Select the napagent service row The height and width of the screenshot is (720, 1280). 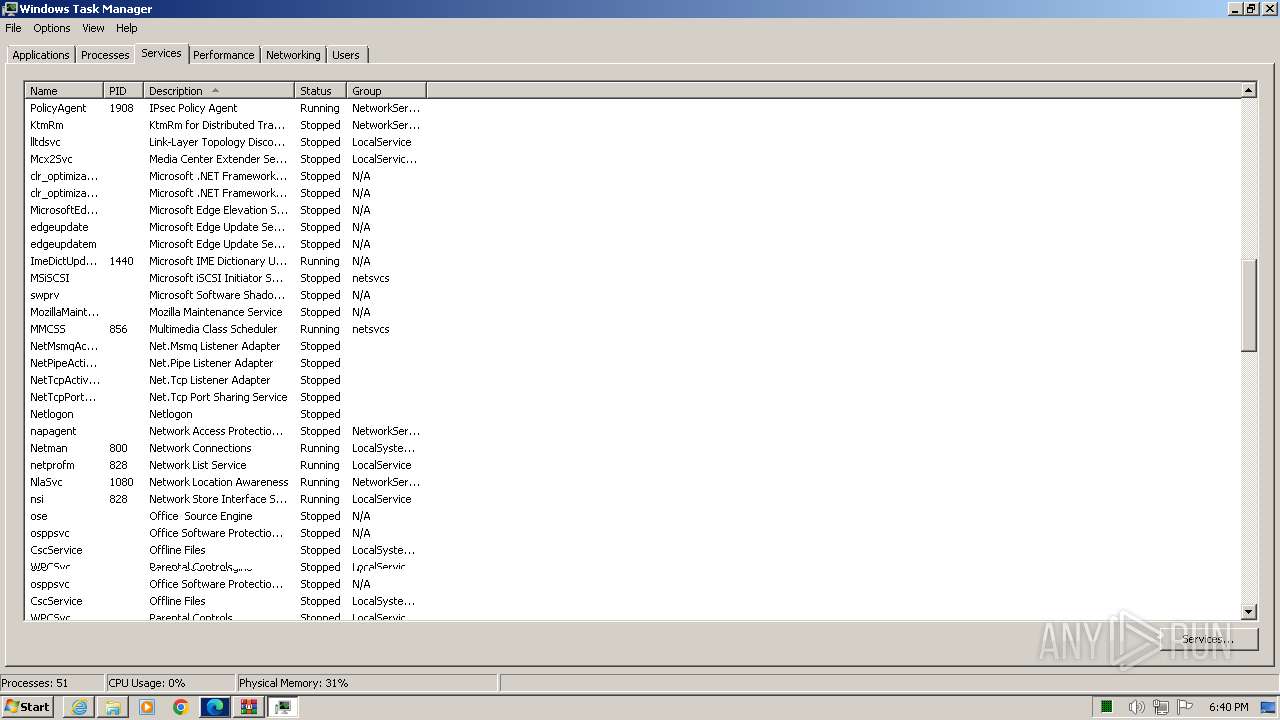pos(225,431)
